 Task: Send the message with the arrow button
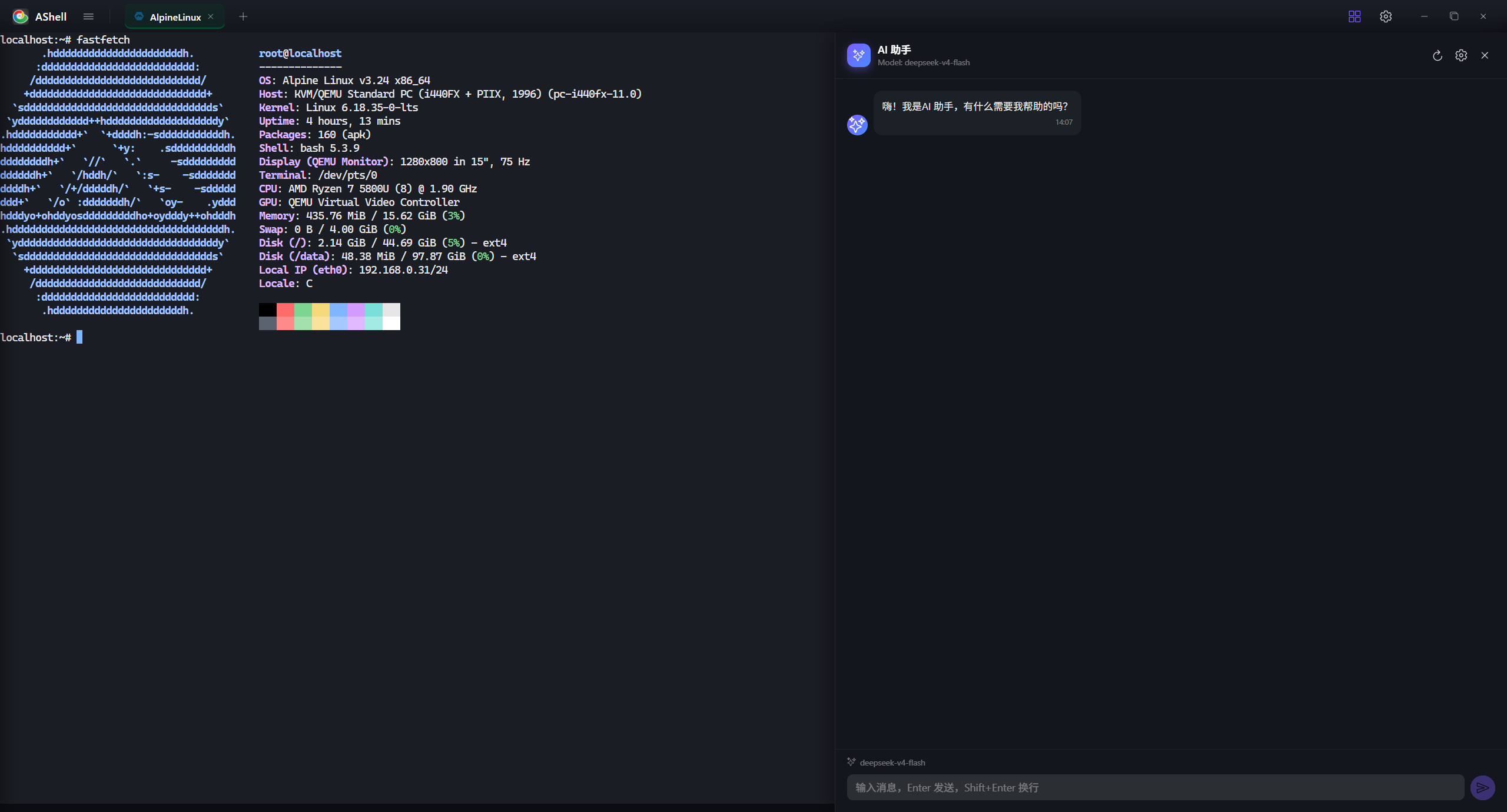(1482, 787)
